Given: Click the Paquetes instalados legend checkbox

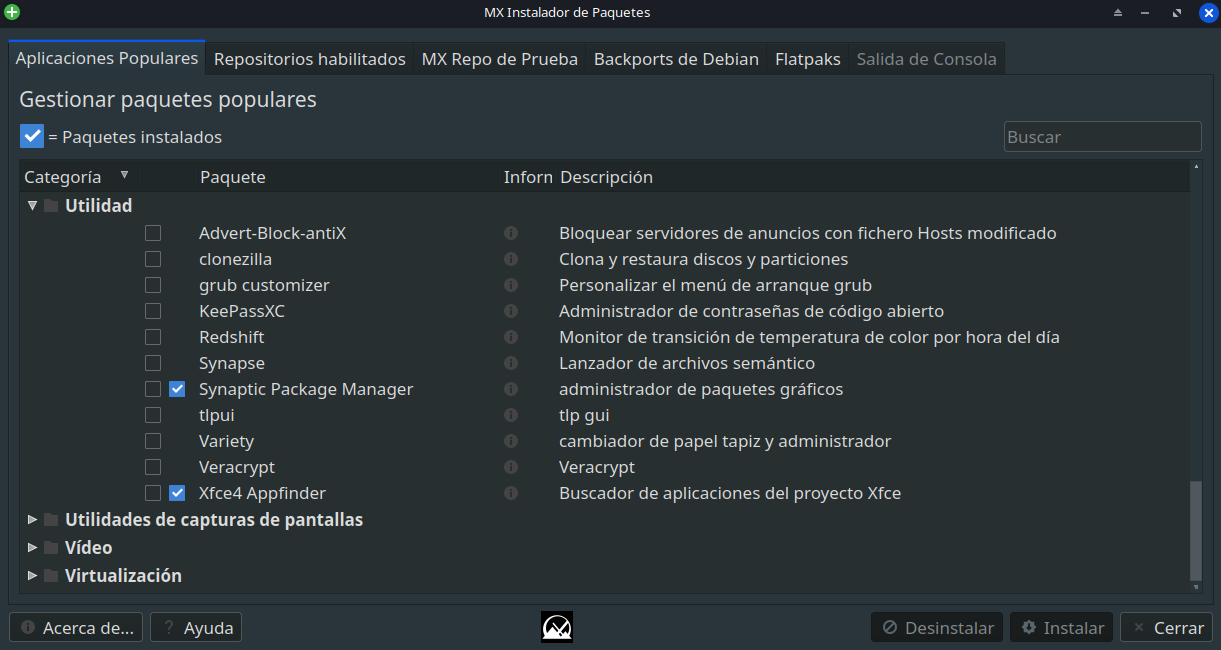Looking at the screenshot, I should tap(32, 136).
